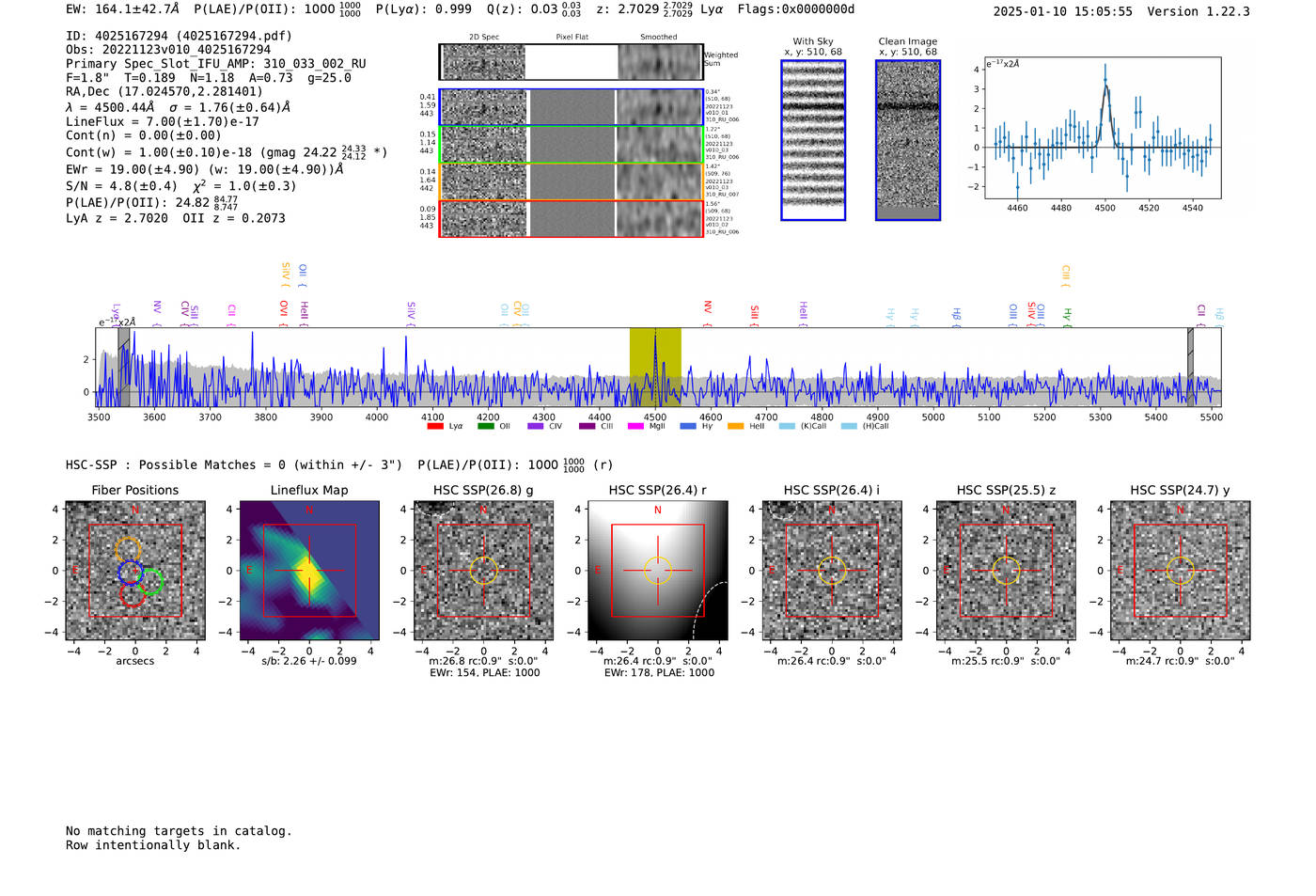Click the orange HeII legend swatch
This screenshot has width=1316, height=896.
[735, 426]
